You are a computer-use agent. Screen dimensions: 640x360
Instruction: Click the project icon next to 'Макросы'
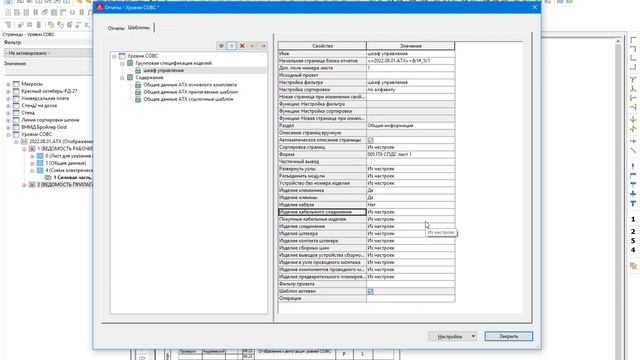point(16,84)
